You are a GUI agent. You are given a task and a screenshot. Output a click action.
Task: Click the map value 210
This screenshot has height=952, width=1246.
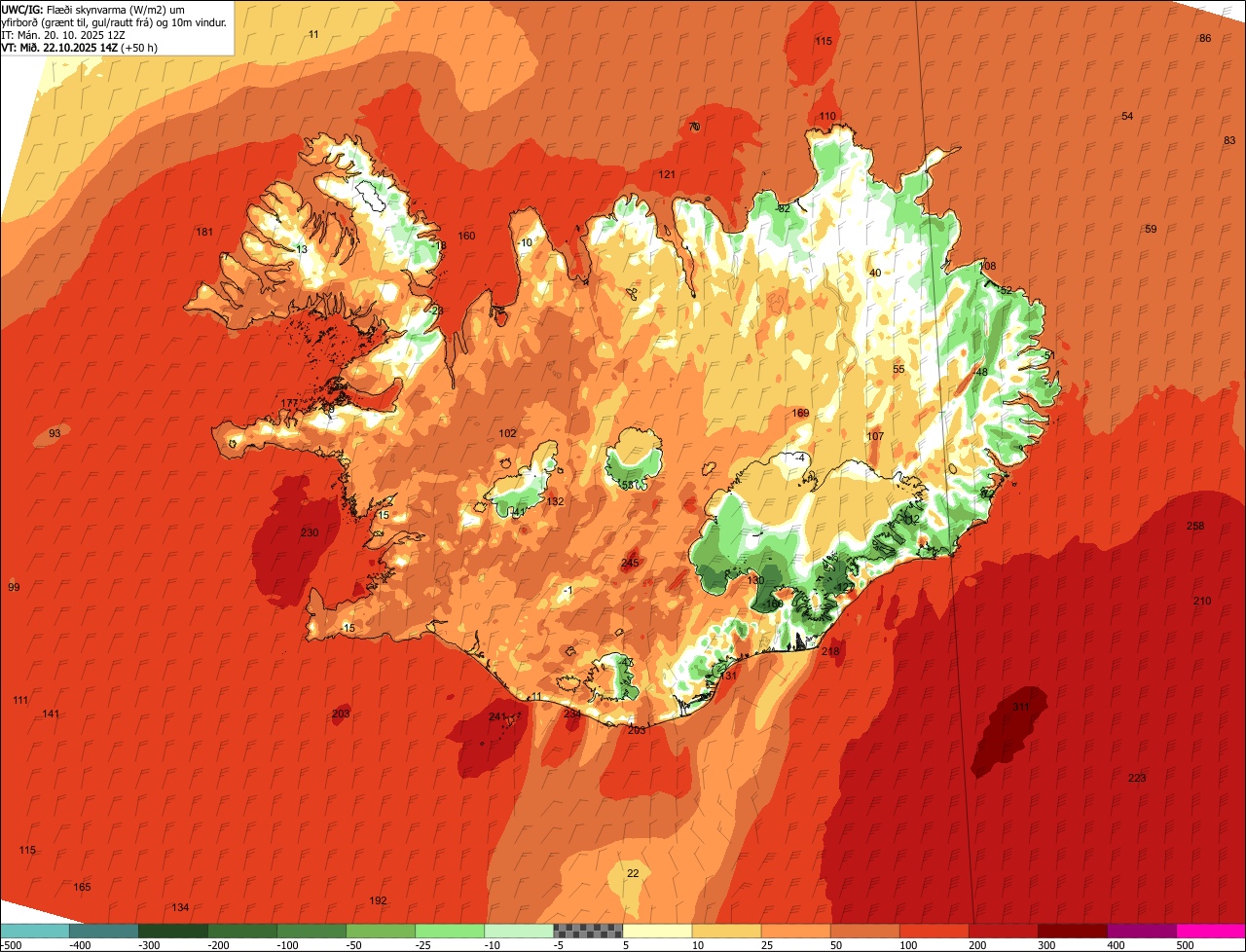coord(1202,601)
